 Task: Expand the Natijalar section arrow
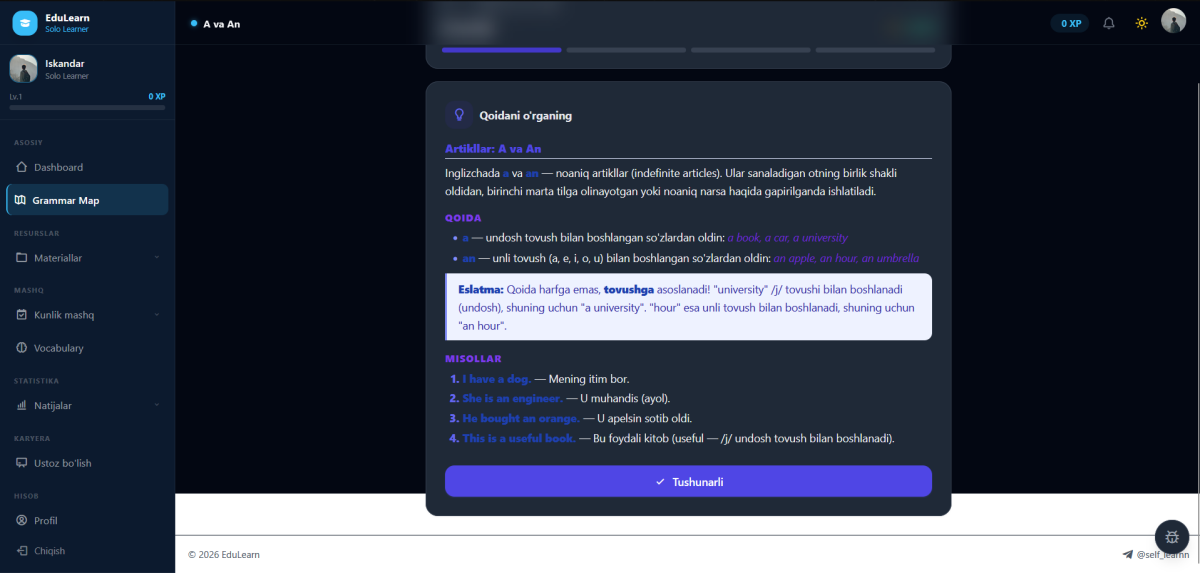pyautogui.click(x=157, y=406)
